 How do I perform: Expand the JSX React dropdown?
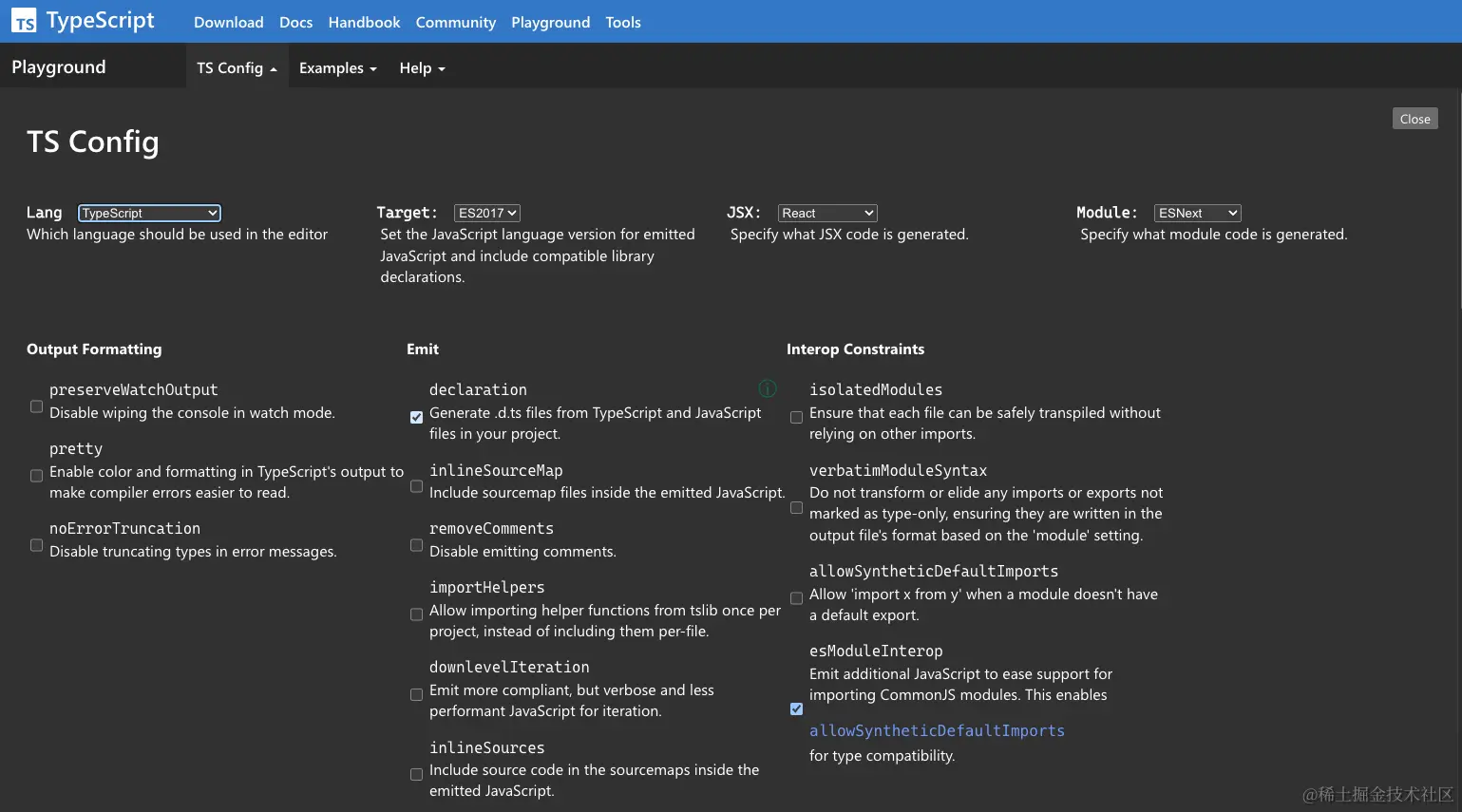pyautogui.click(x=827, y=214)
